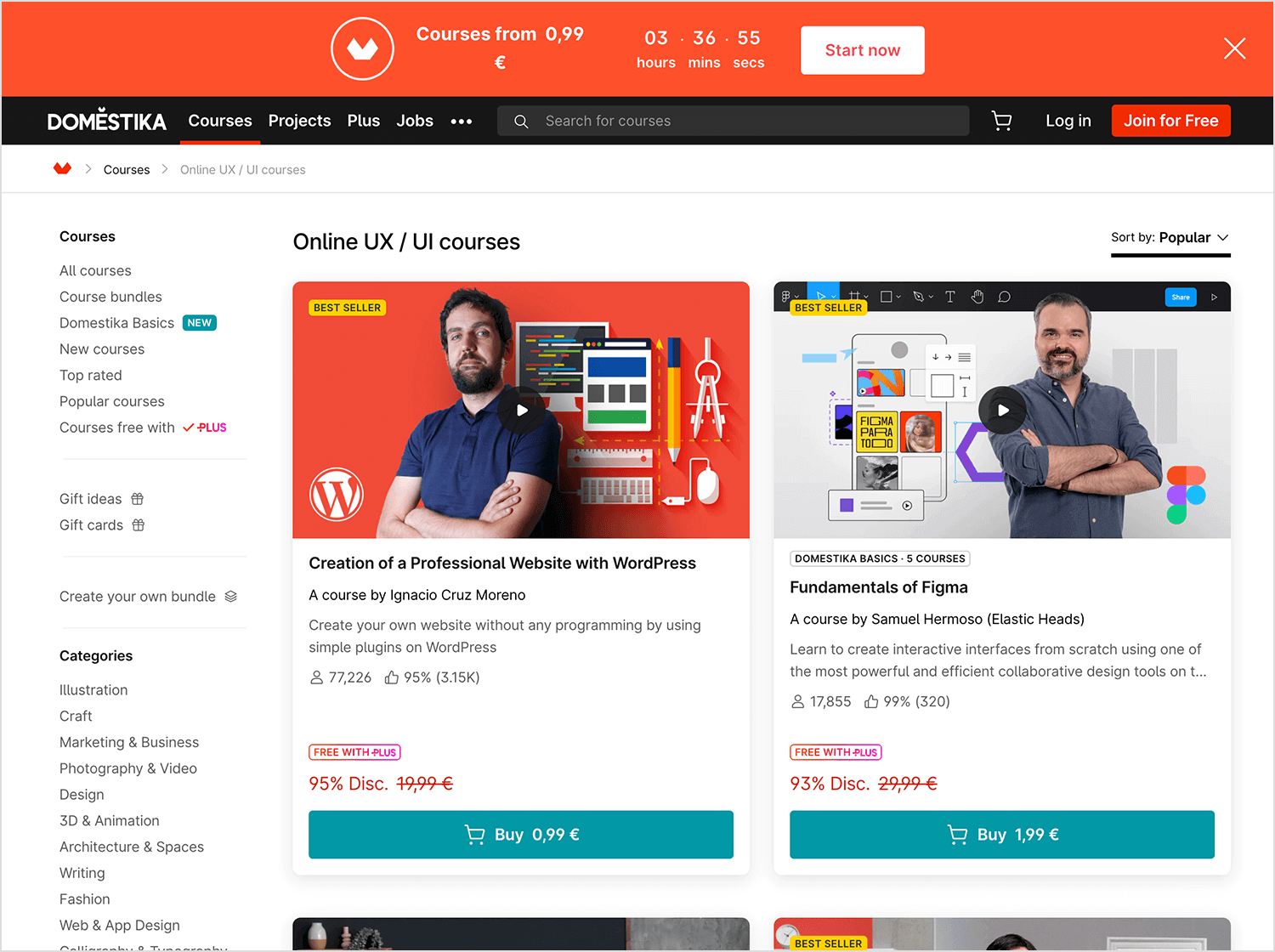Play the WordPress course preview video
Image resolution: width=1275 pixels, height=952 pixels.
tap(521, 410)
